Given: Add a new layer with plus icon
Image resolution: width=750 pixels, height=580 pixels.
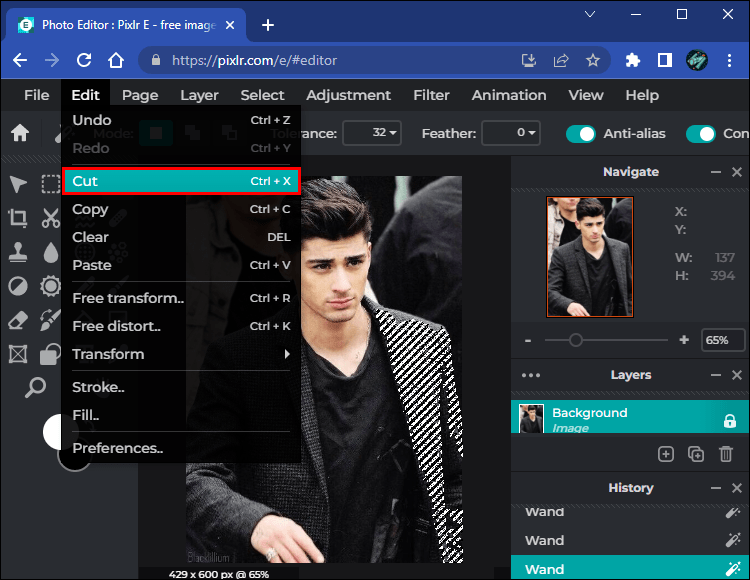Looking at the screenshot, I should point(666,454).
